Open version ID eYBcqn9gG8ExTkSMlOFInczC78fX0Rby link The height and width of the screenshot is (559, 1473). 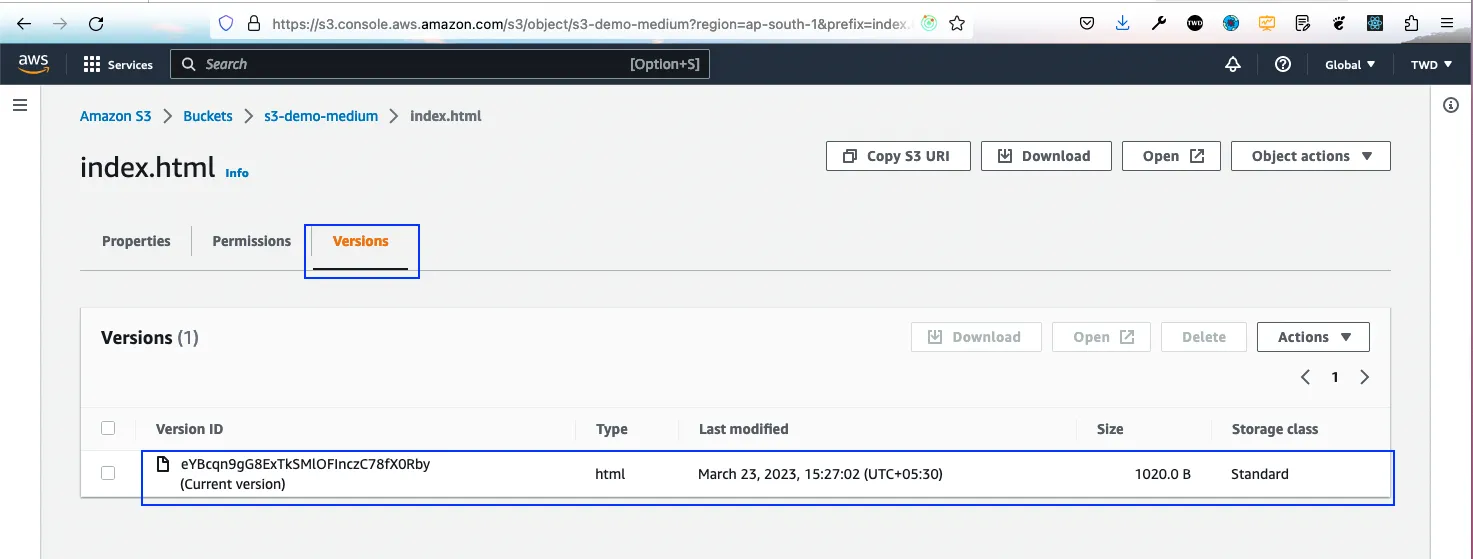[305, 464]
